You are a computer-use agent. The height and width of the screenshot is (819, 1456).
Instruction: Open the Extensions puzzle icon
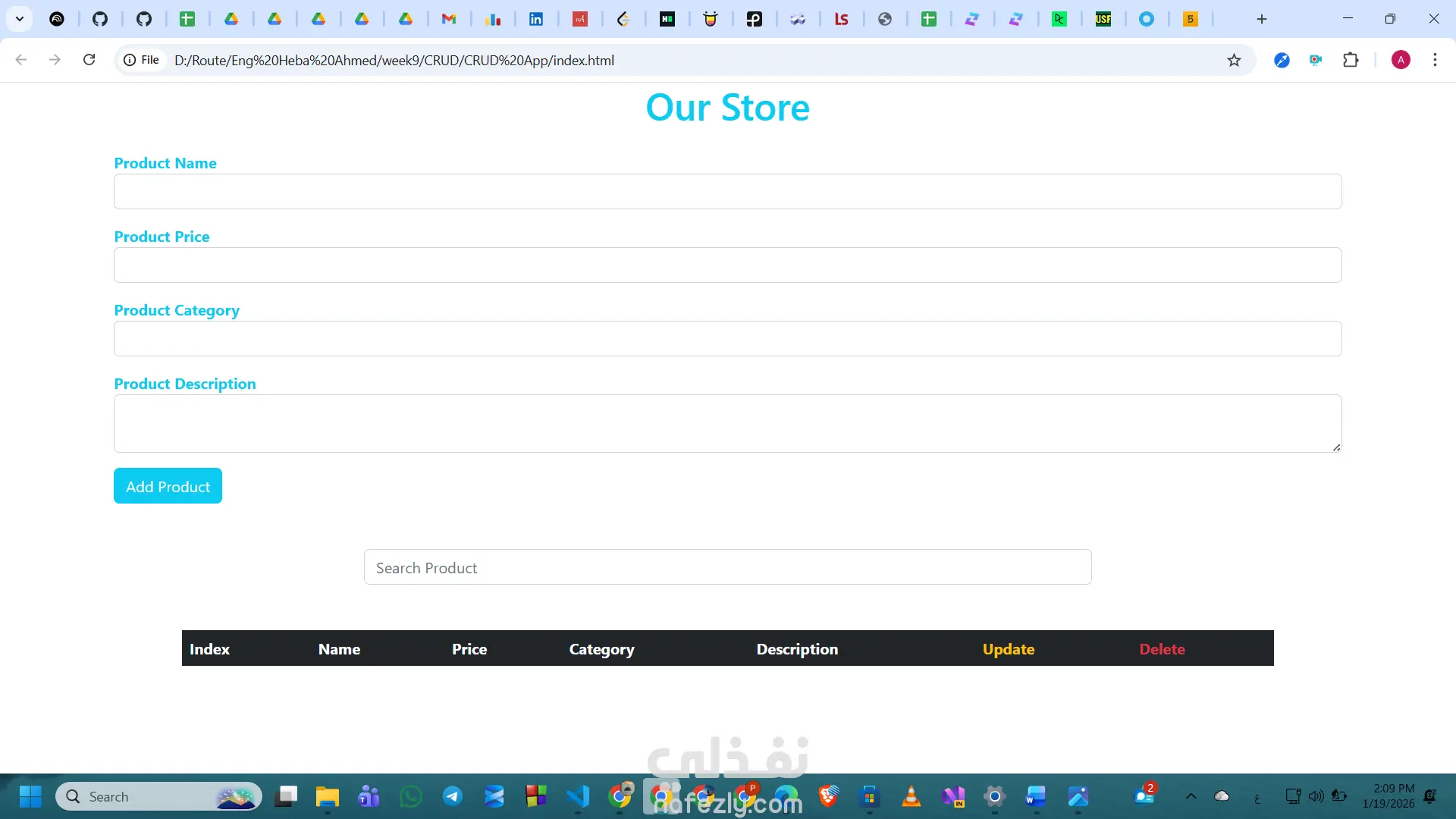pyautogui.click(x=1351, y=60)
